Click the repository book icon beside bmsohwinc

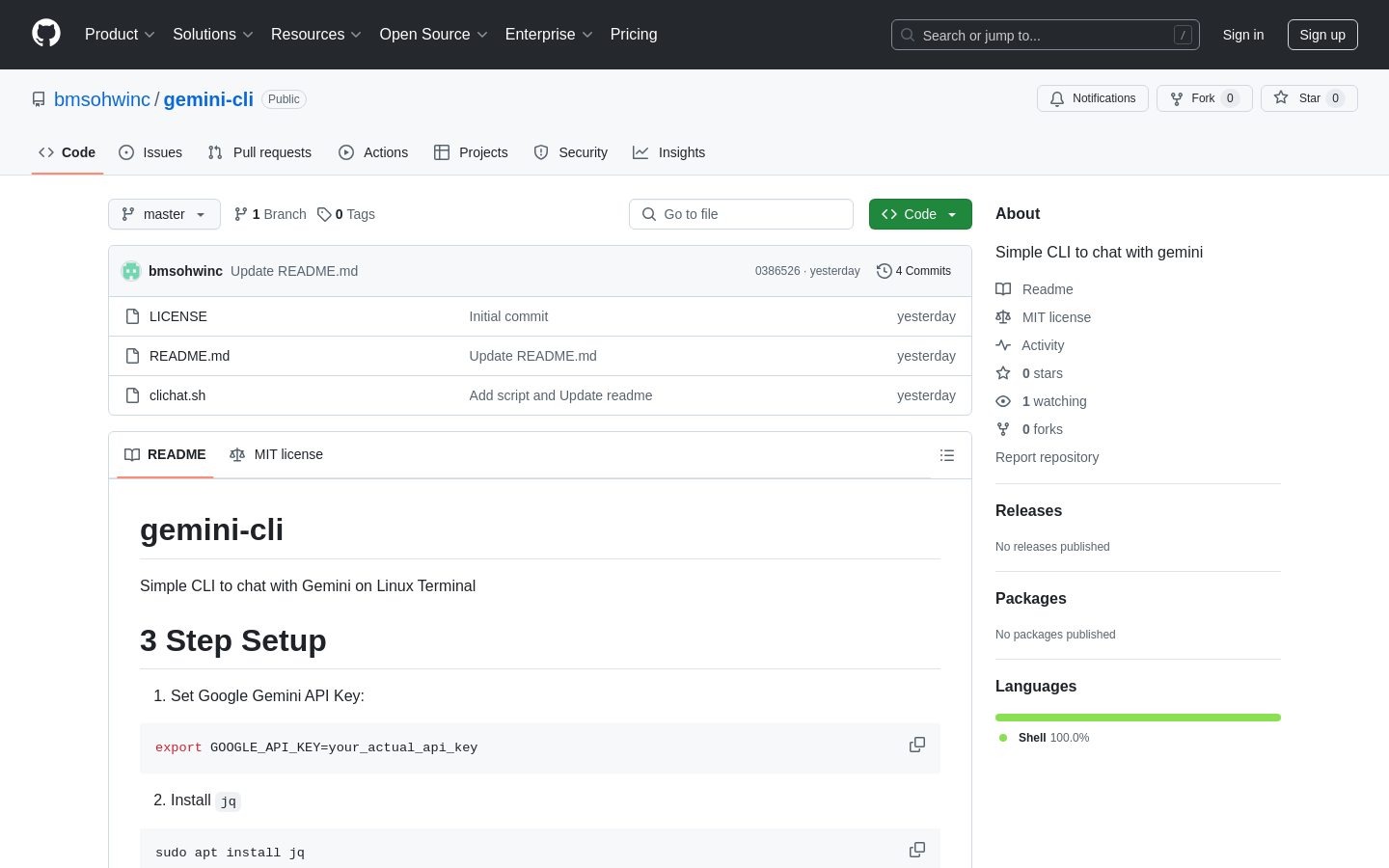click(39, 99)
